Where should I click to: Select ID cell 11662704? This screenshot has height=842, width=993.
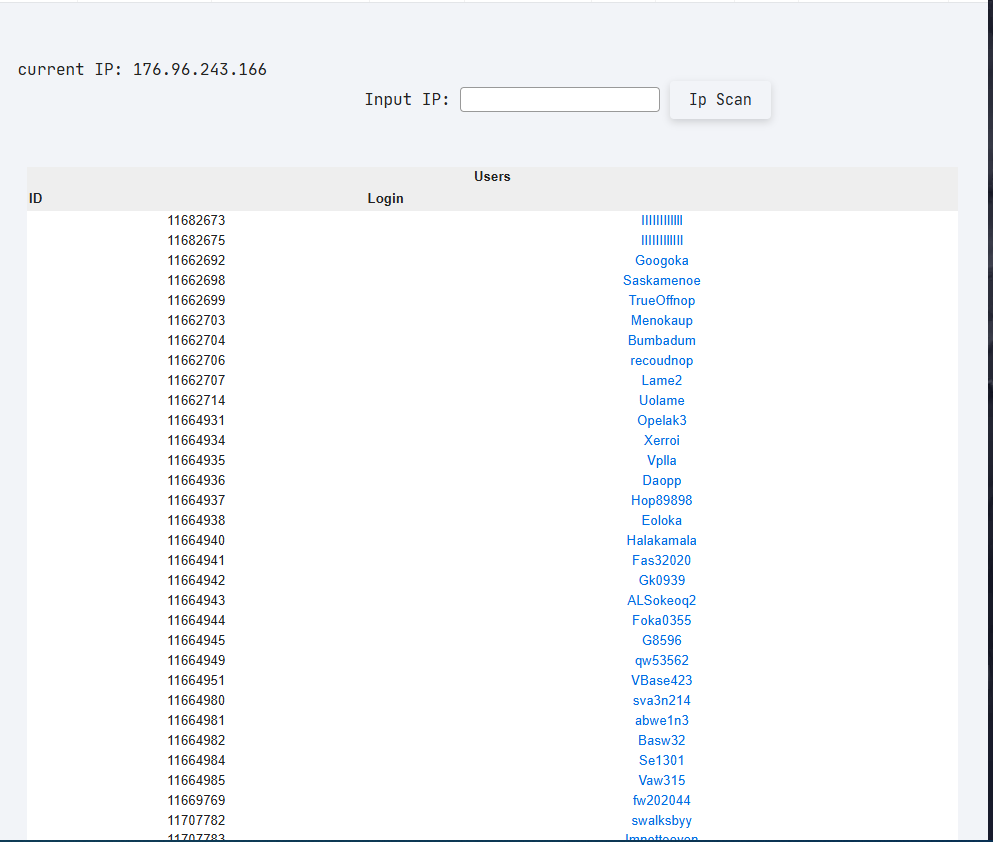click(196, 341)
